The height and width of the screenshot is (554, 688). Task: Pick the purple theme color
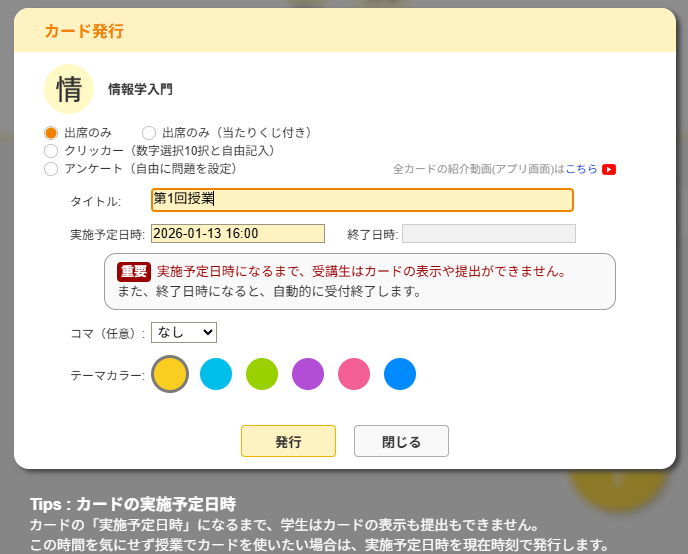[308, 374]
